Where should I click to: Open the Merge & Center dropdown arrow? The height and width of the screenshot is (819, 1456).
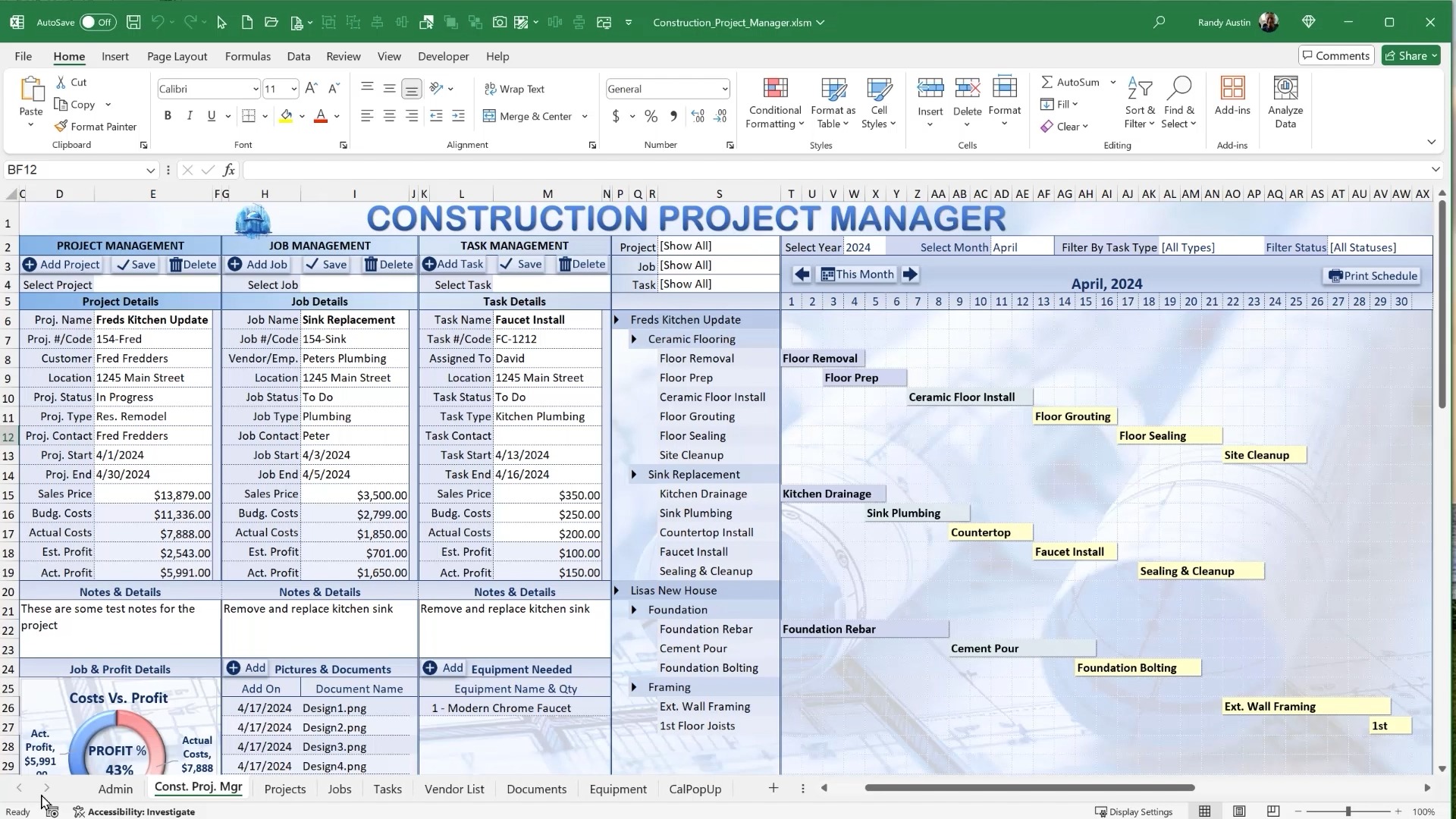click(585, 117)
